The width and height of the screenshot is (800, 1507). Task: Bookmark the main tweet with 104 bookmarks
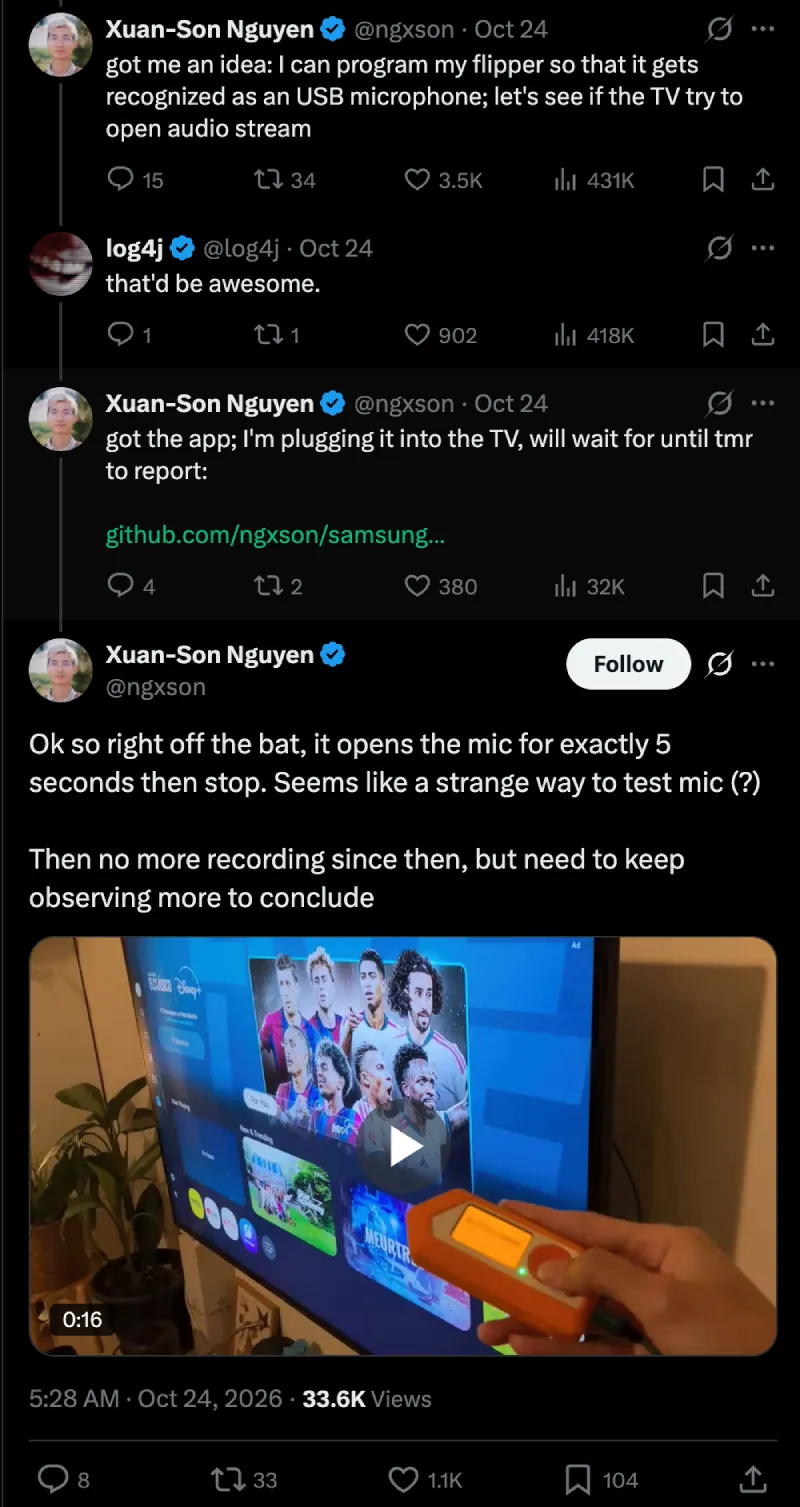pyautogui.click(x=601, y=1480)
